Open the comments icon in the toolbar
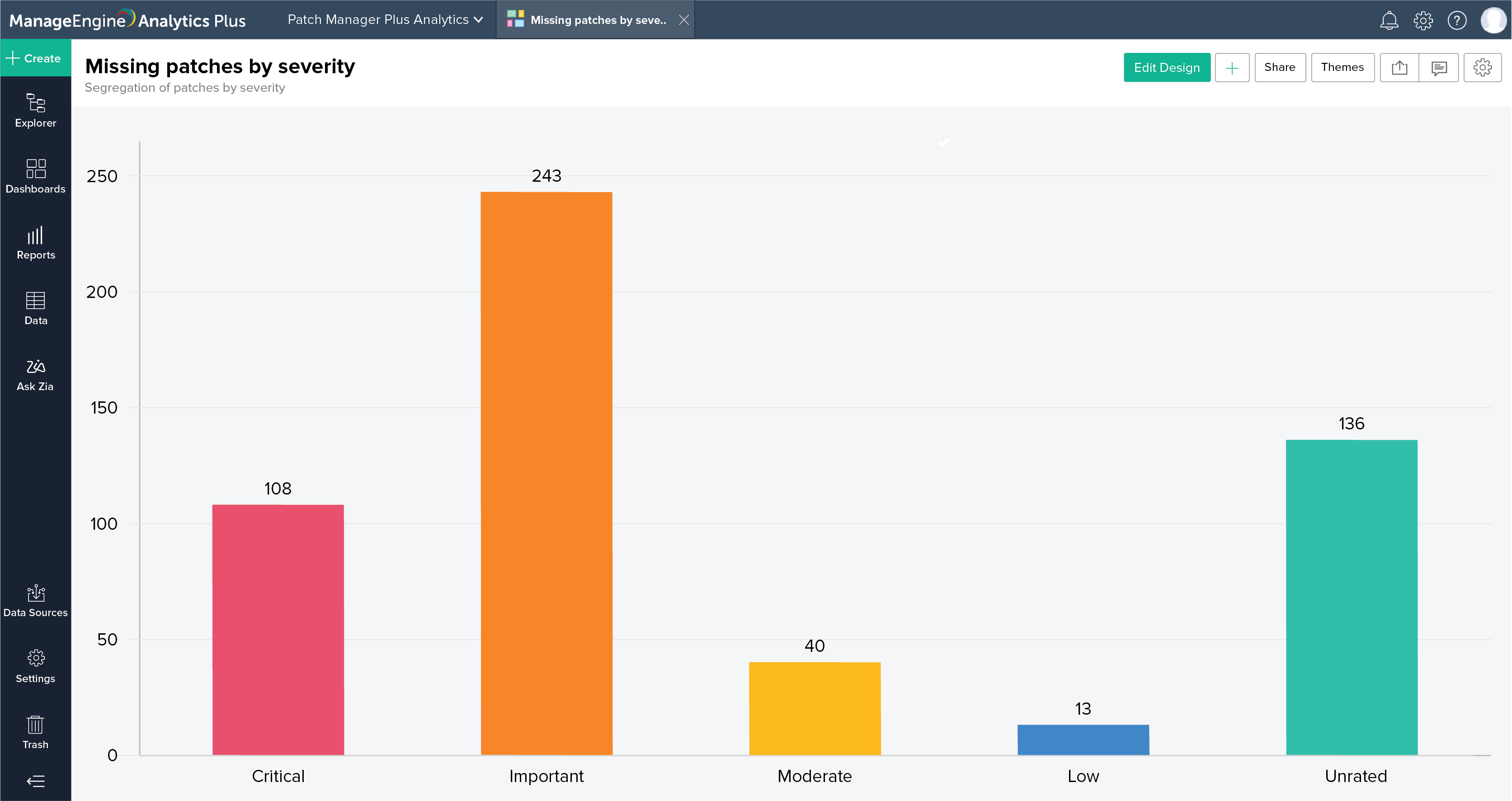The height and width of the screenshot is (801, 1512). (1439, 67)
